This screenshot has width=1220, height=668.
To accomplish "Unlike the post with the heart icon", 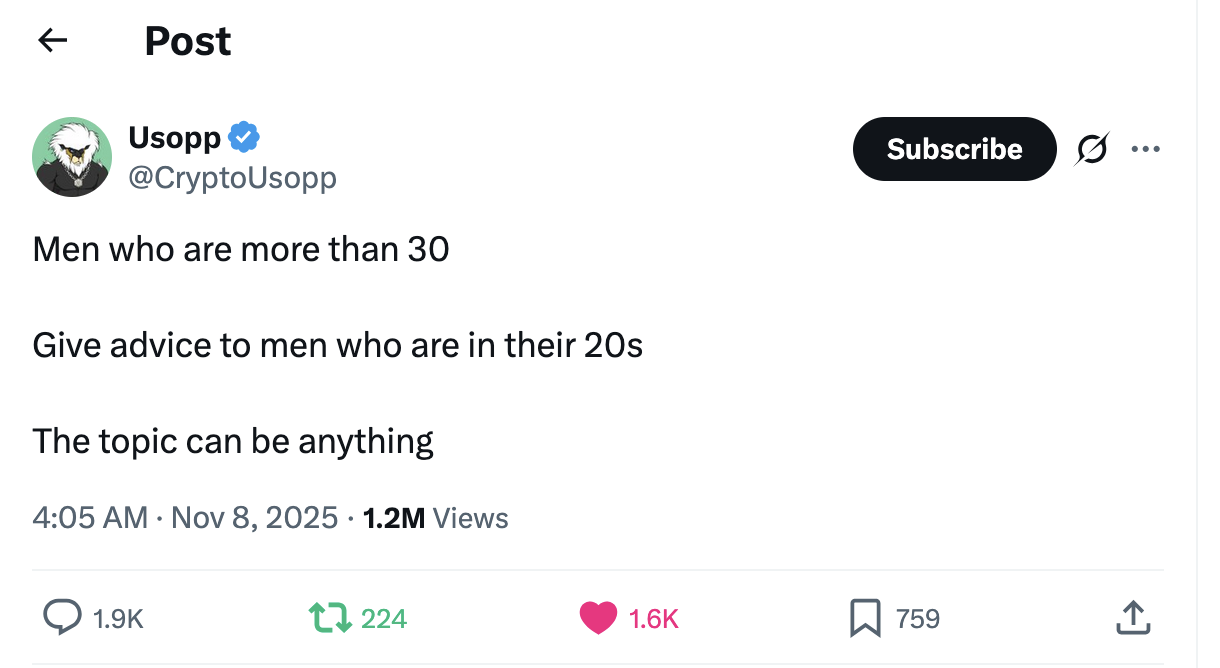I will [x=598, y=618].
